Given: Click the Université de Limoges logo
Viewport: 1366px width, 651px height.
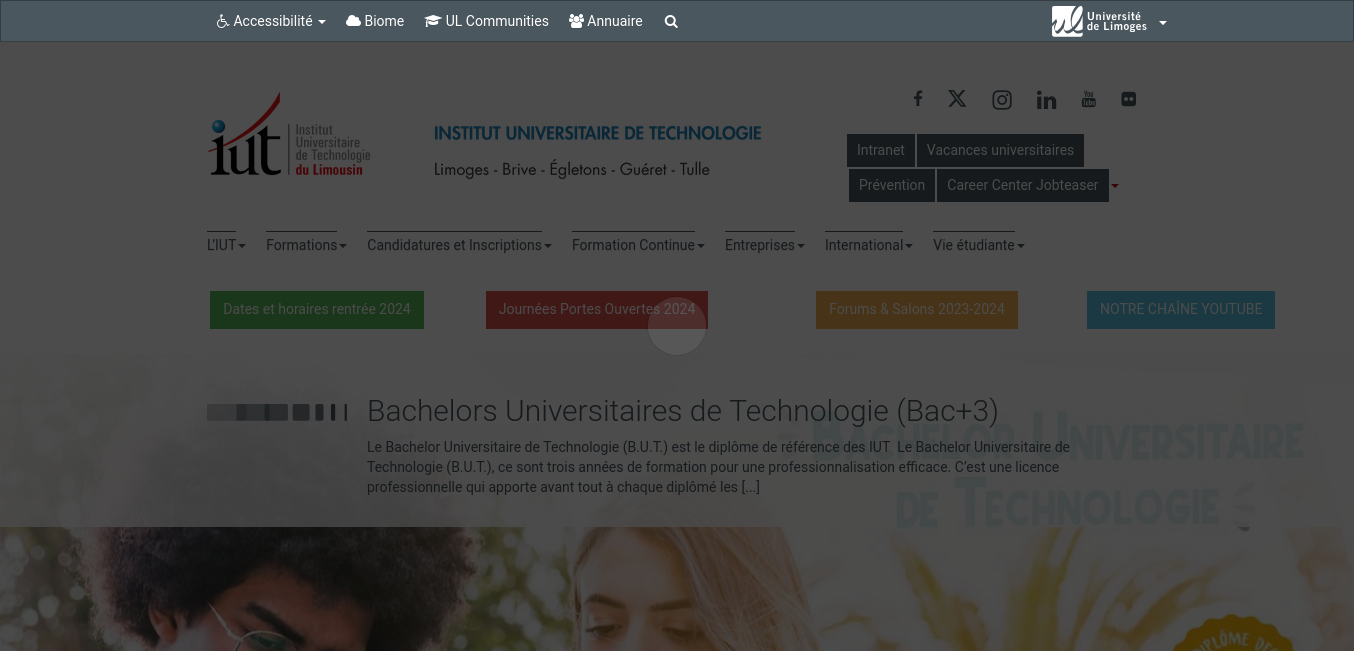Looking at the screenshot, I should click(x=1100, y=21).
